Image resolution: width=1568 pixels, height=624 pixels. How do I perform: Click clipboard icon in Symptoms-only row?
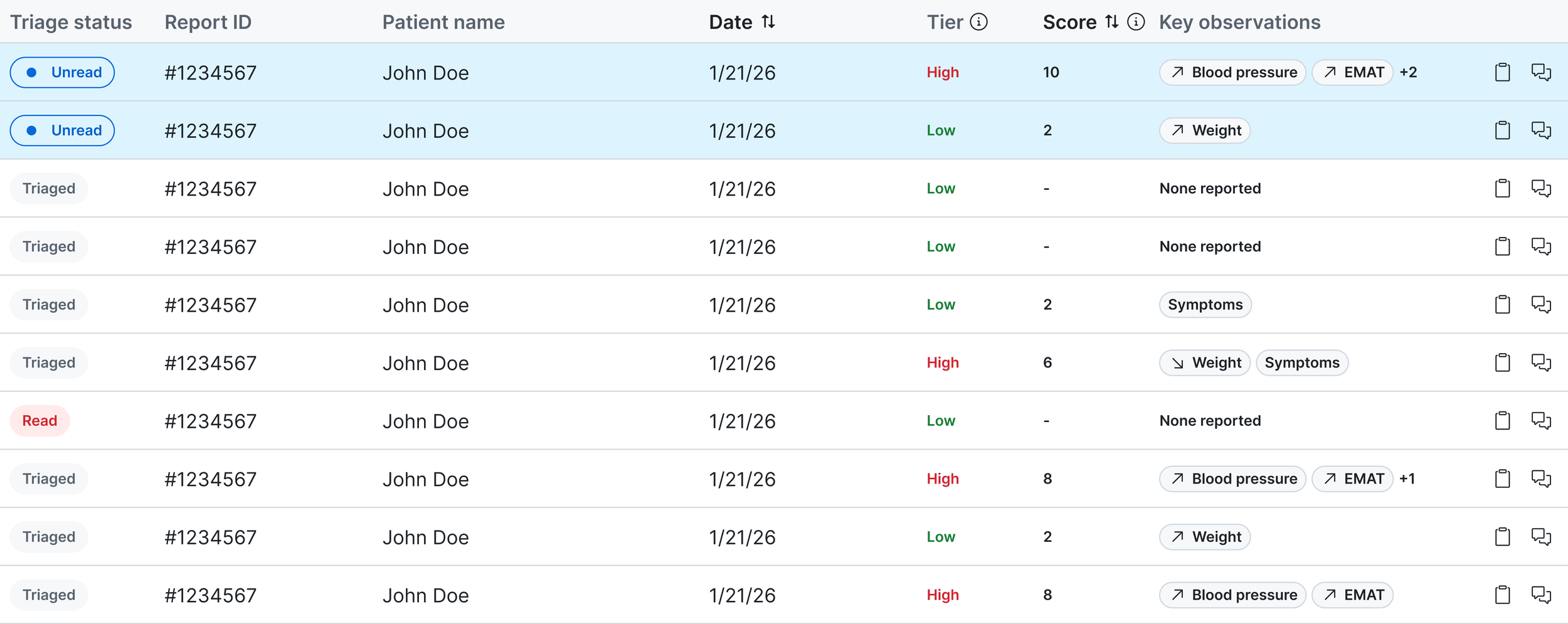point(1502,304)
